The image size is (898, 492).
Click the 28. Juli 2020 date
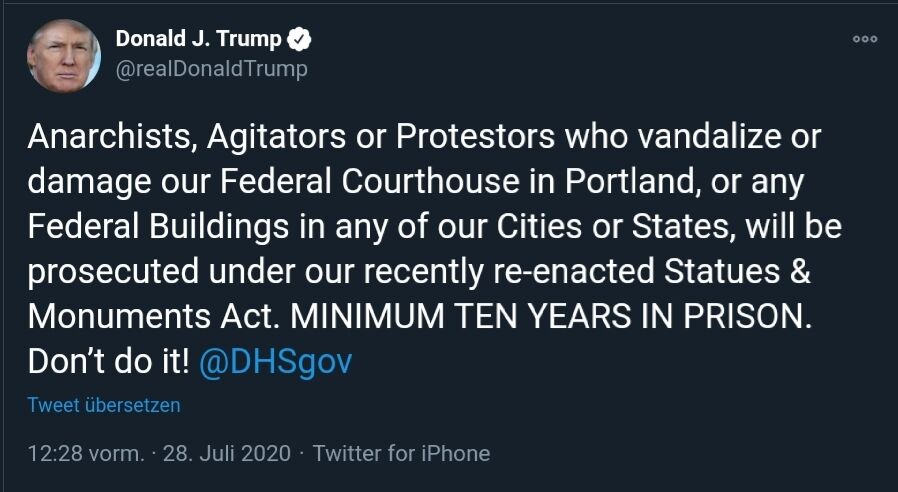point(228,453)
